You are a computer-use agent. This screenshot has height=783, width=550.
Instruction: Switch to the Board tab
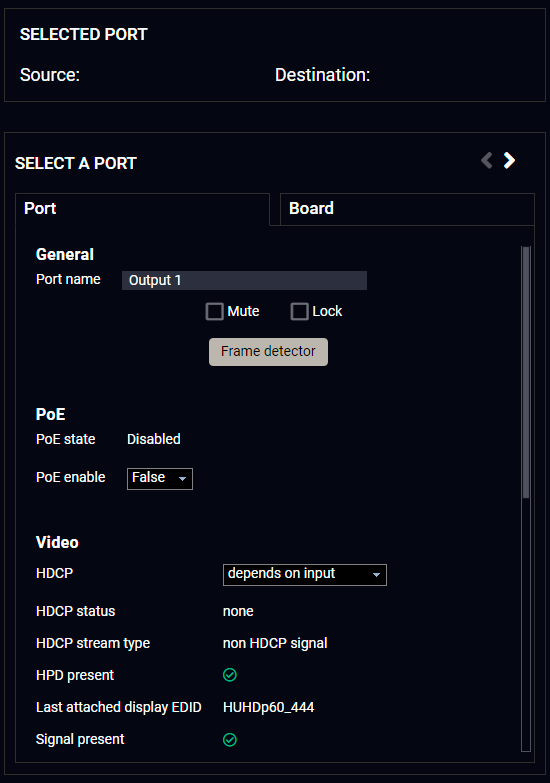tap(407, 209)
